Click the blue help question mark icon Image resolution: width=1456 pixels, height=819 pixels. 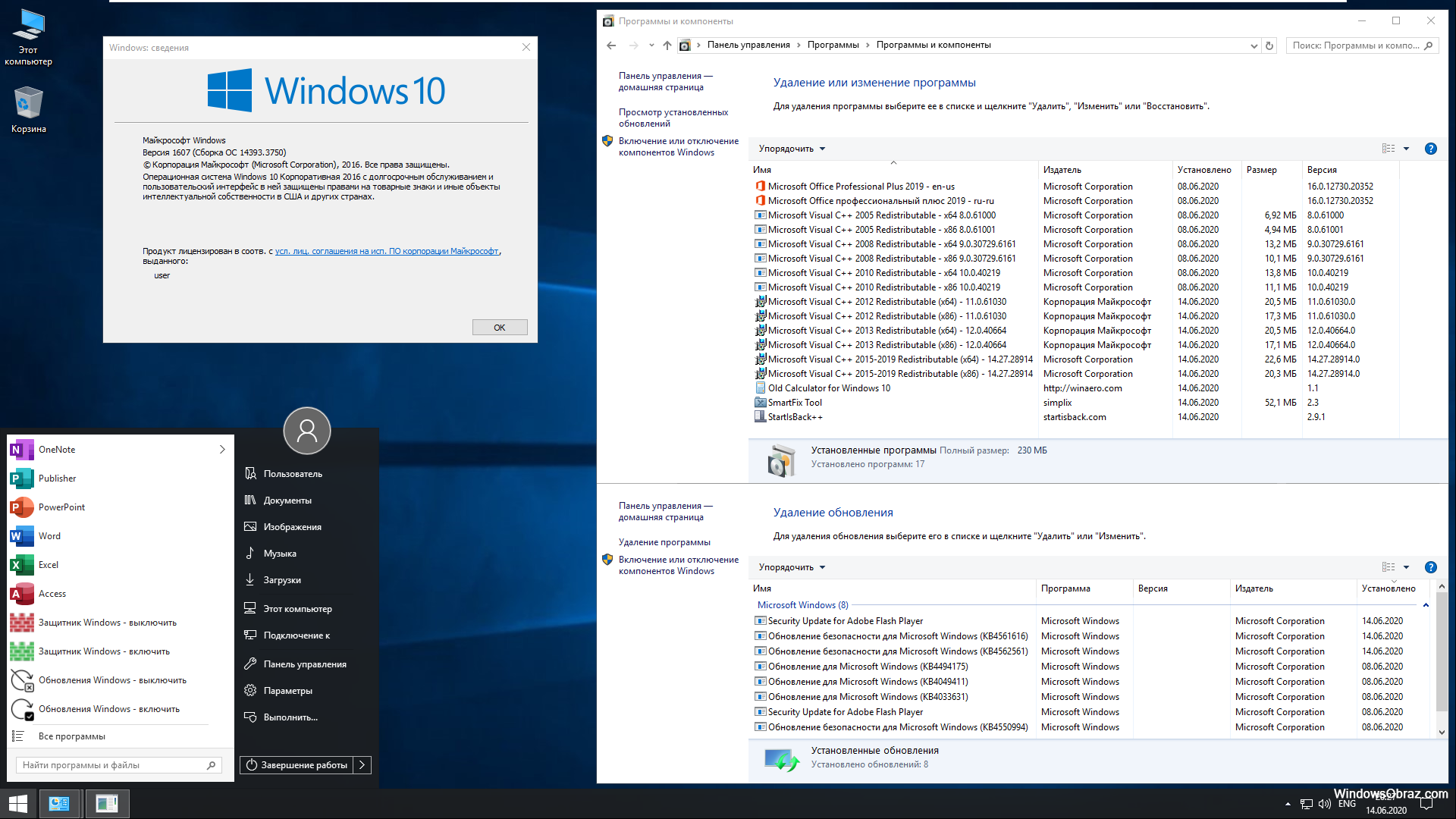pos(1430,149)
